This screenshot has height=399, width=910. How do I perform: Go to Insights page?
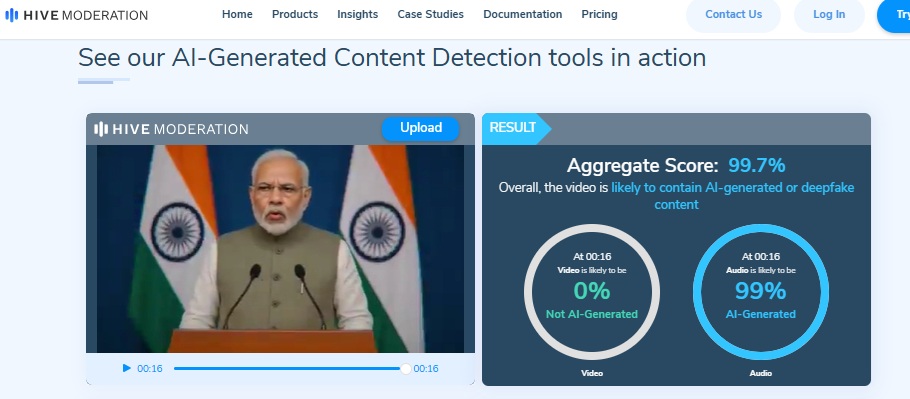tap(358, 14)
